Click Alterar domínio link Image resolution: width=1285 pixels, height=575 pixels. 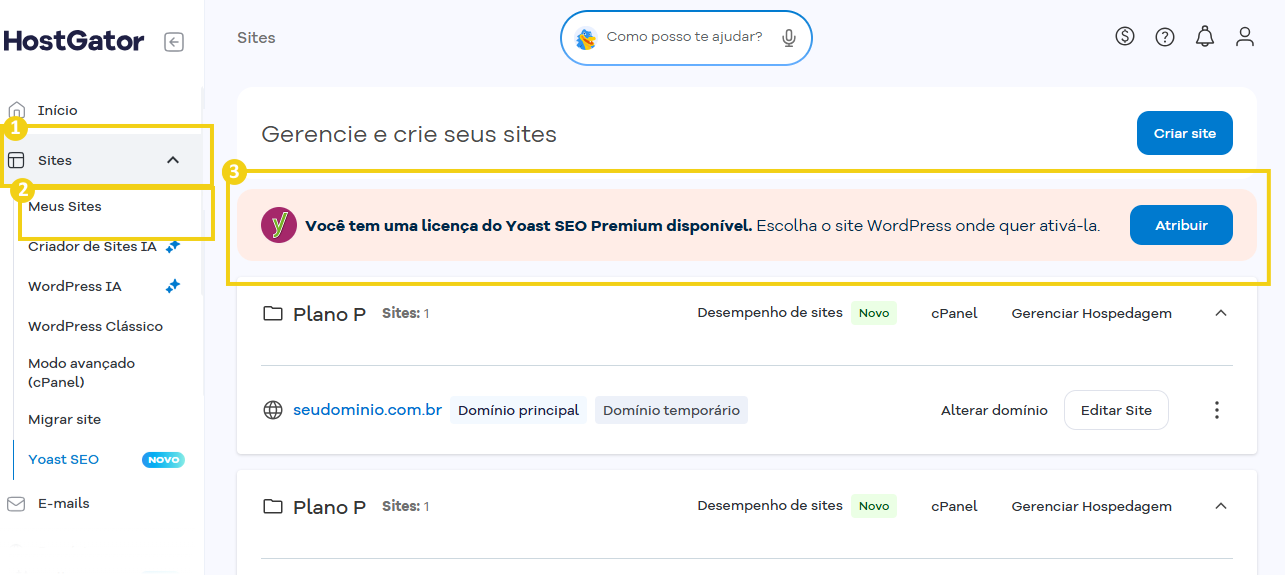tap(994, 410)
